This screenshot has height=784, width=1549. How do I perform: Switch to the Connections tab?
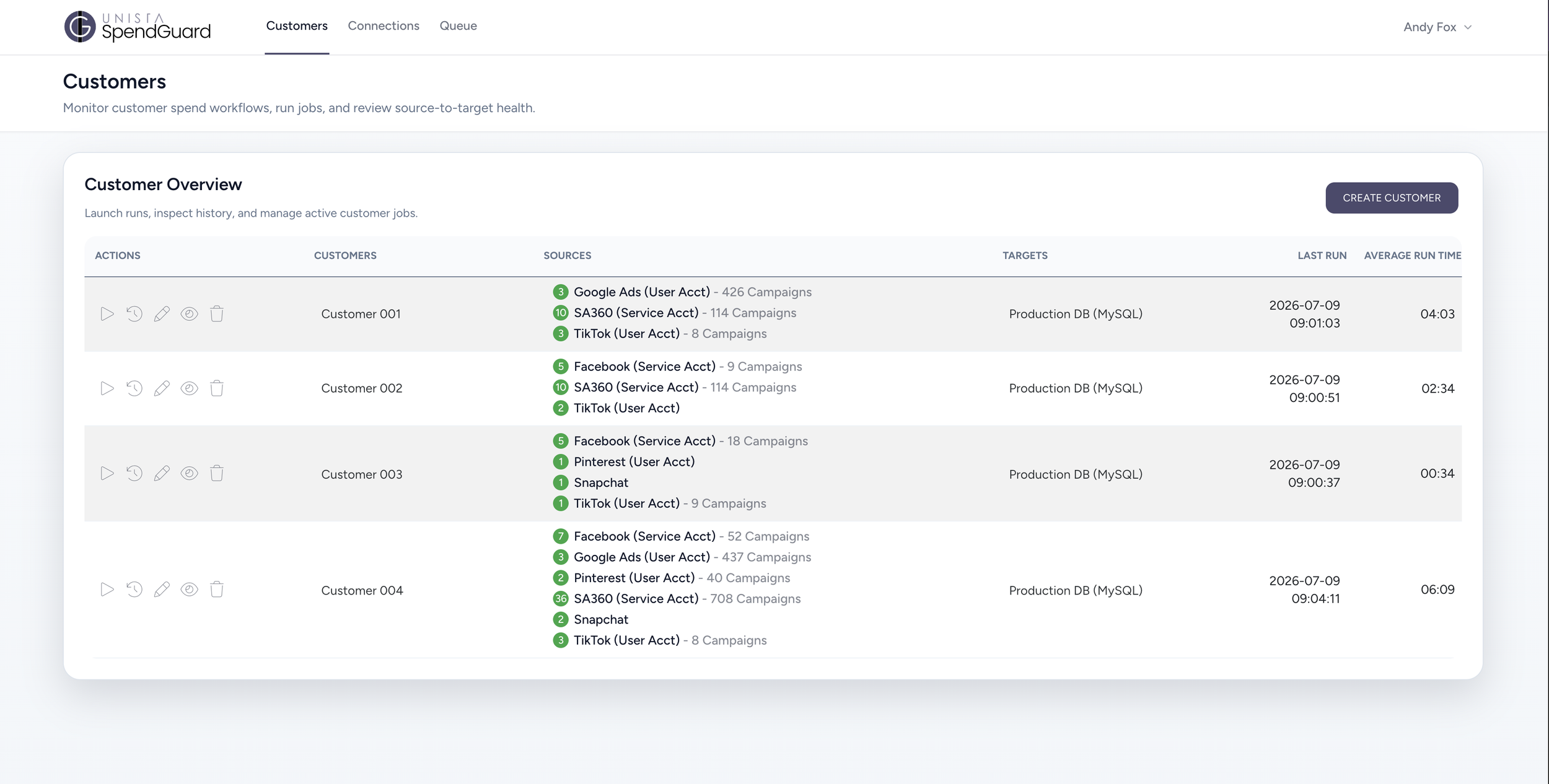pos(384,26)
